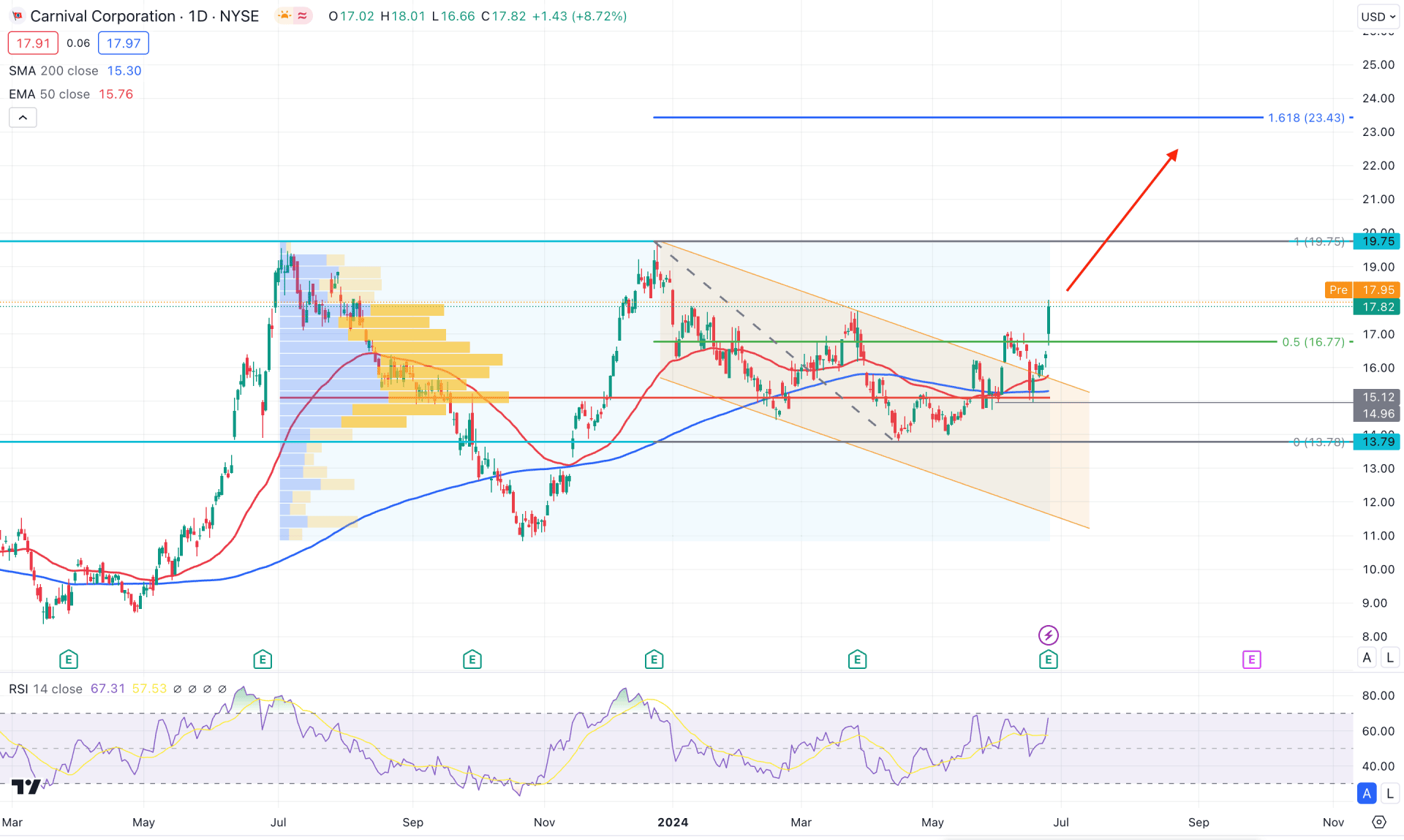Click the earnings marker near January 2024

click(654, 660)
